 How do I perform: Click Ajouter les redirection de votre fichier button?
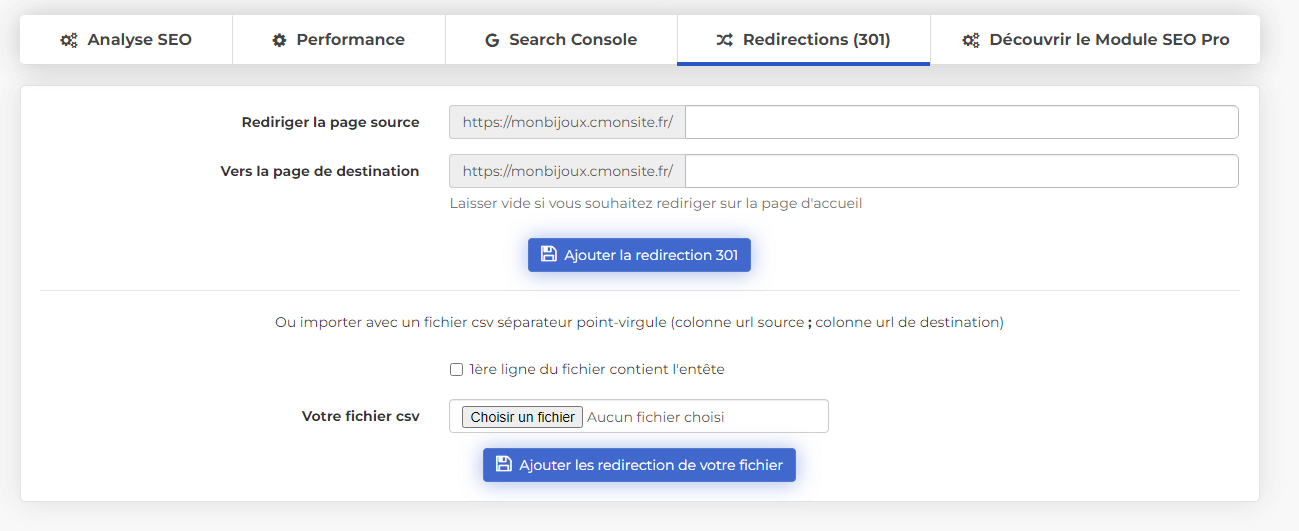tap(639, 465)
